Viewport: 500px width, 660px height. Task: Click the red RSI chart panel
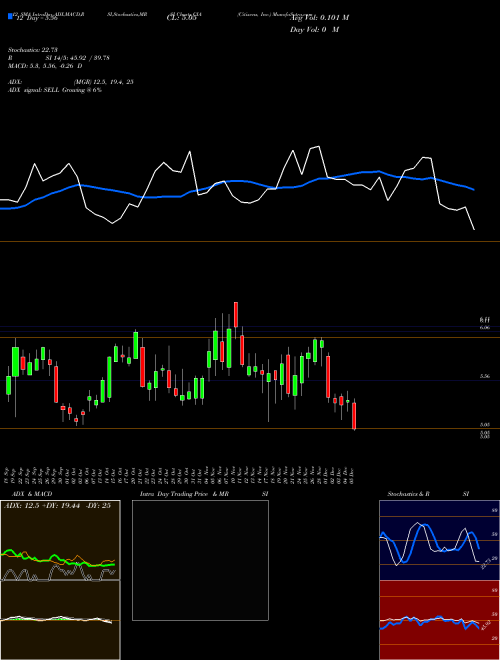(x=439, y=620)
